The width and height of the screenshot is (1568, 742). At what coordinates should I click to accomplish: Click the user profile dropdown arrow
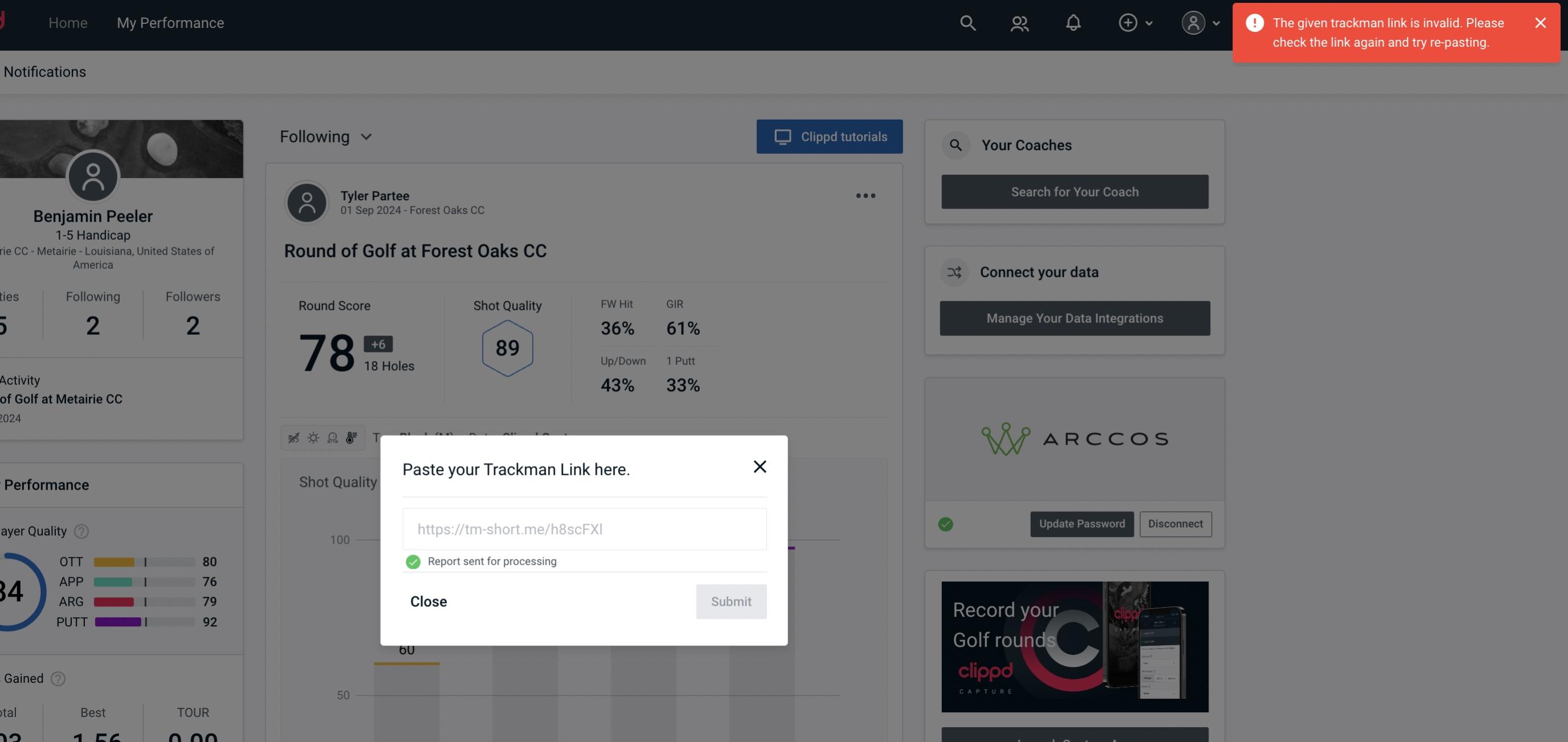[1216, 22]
